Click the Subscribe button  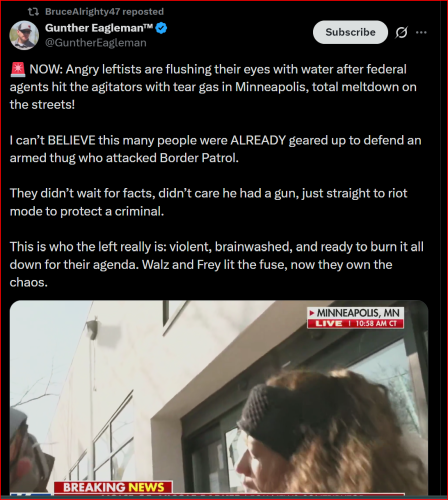click(350, 32)
